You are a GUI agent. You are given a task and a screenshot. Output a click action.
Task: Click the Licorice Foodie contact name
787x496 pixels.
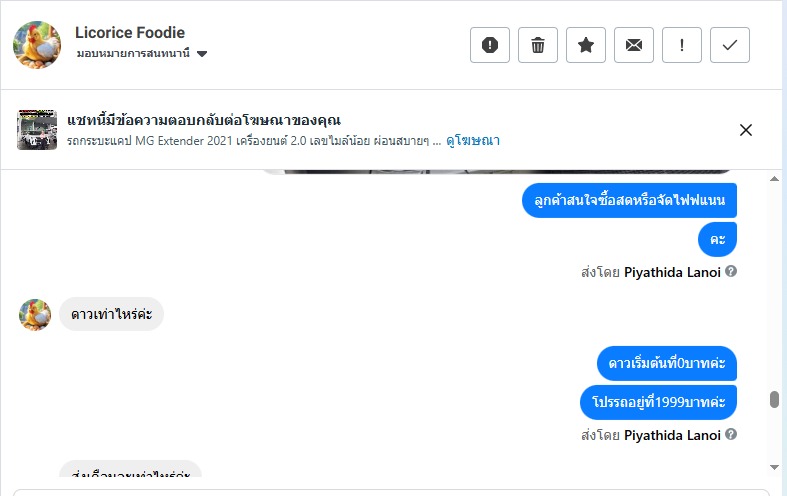click(130, 33)
